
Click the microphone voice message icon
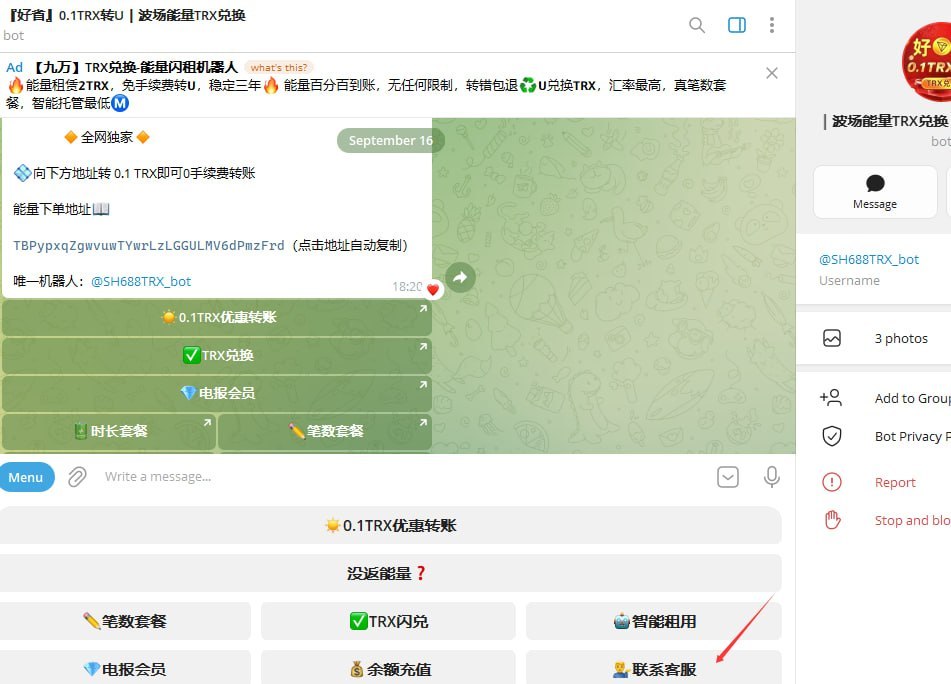pyautogui.click(x=771, y=477)
